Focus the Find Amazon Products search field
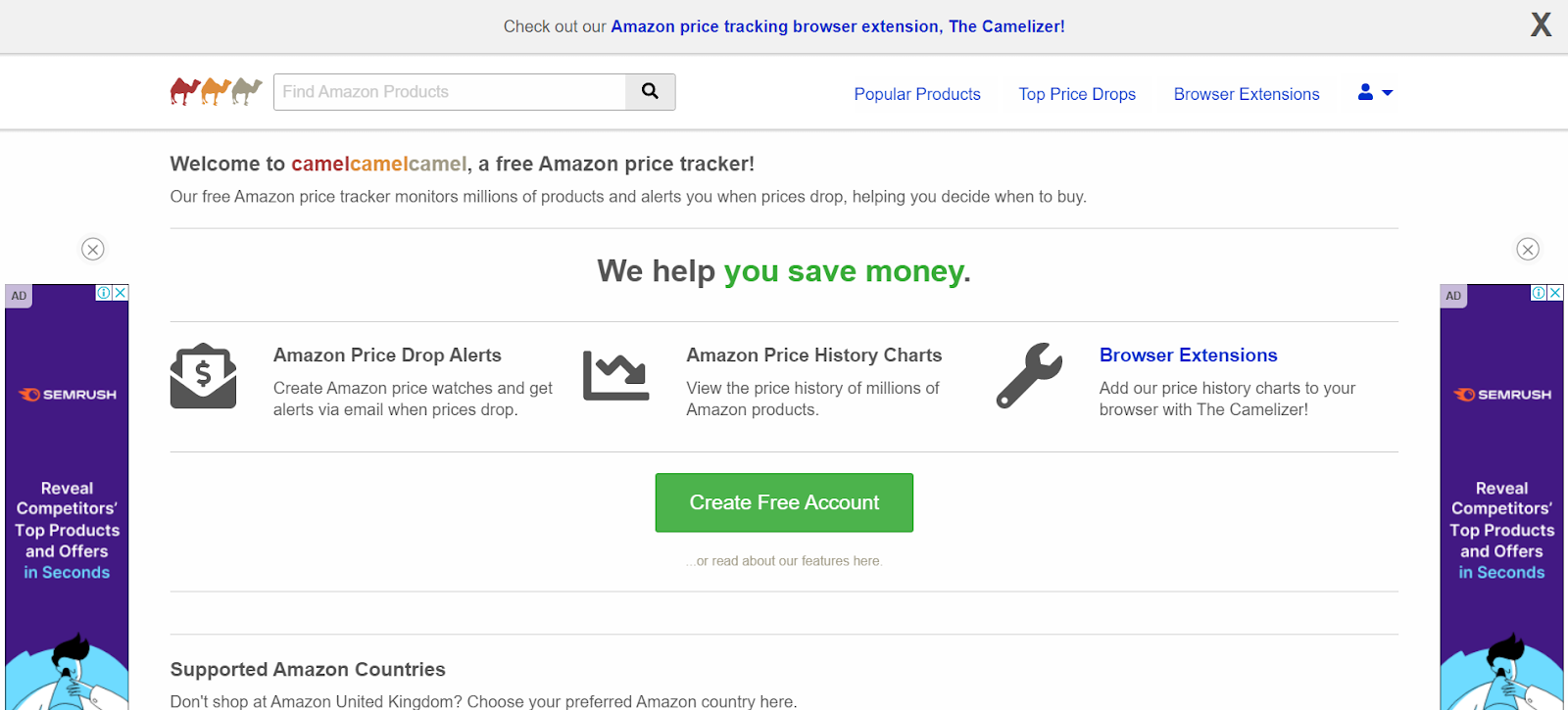Screen dimensions: 1568x710 450,92
